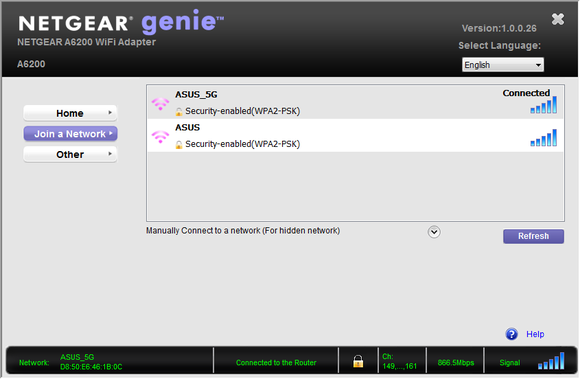The width and height of the screenshot is (580, 379).
Task: Click the Signal label in status bar
Action: coord(510,363)
